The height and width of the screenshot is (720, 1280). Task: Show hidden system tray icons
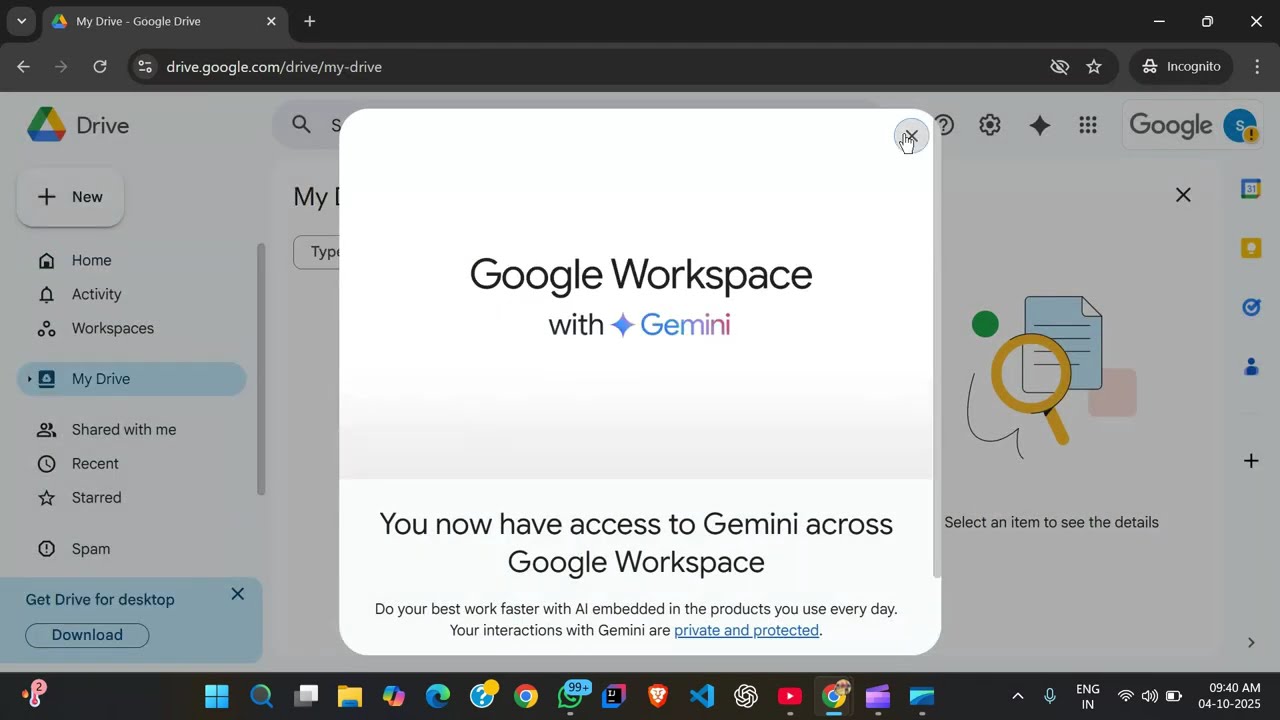[x=1018, y=696]
